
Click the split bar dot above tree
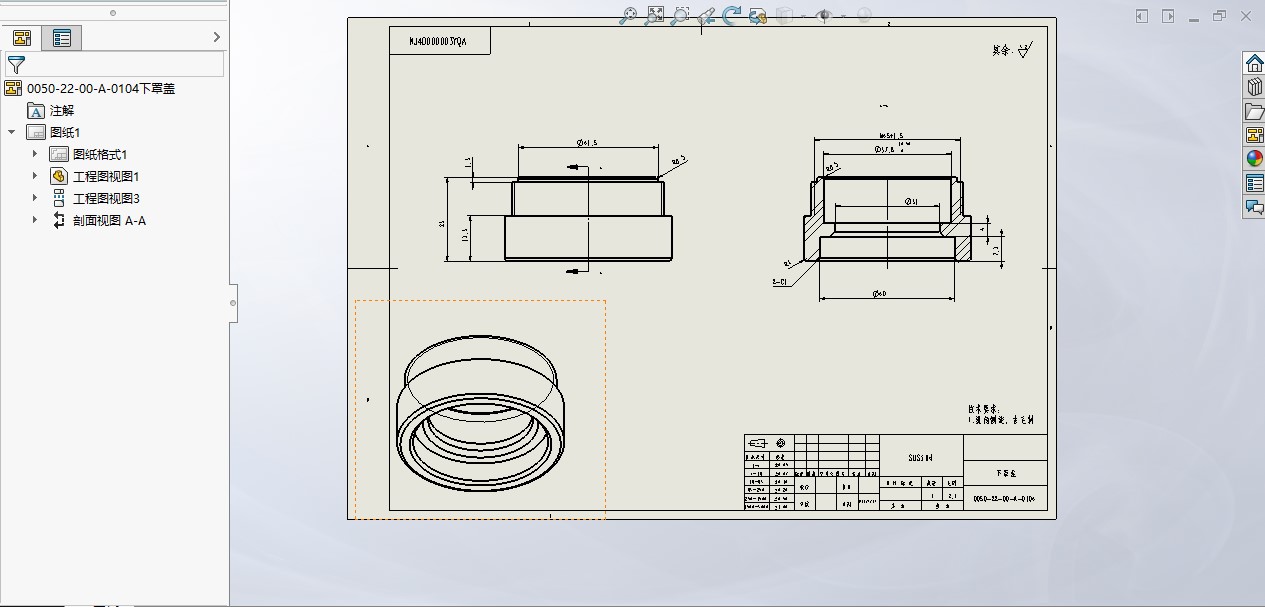pos(113,13)
